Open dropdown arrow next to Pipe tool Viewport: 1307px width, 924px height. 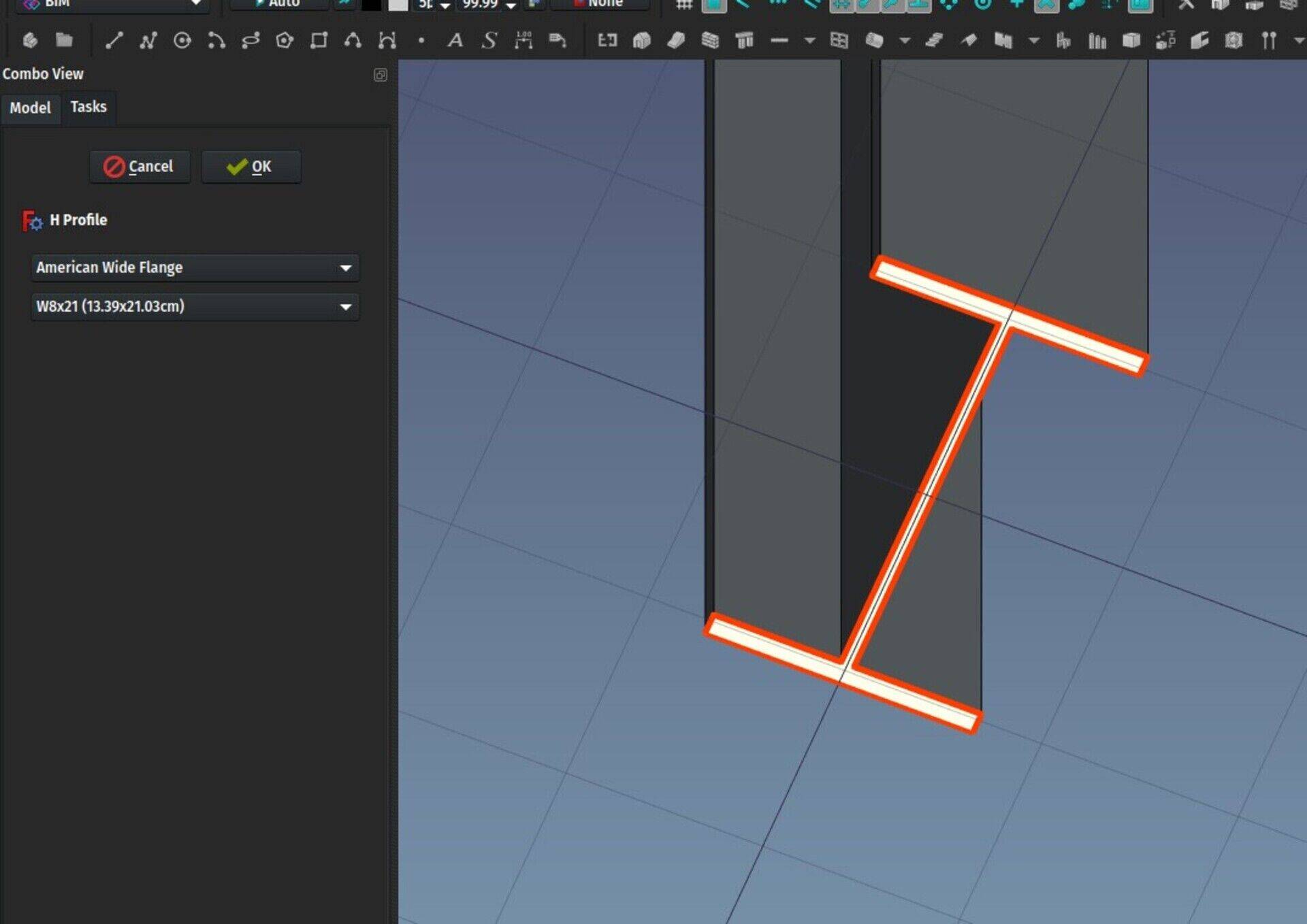pyautogui.click(x=905, y=41)
